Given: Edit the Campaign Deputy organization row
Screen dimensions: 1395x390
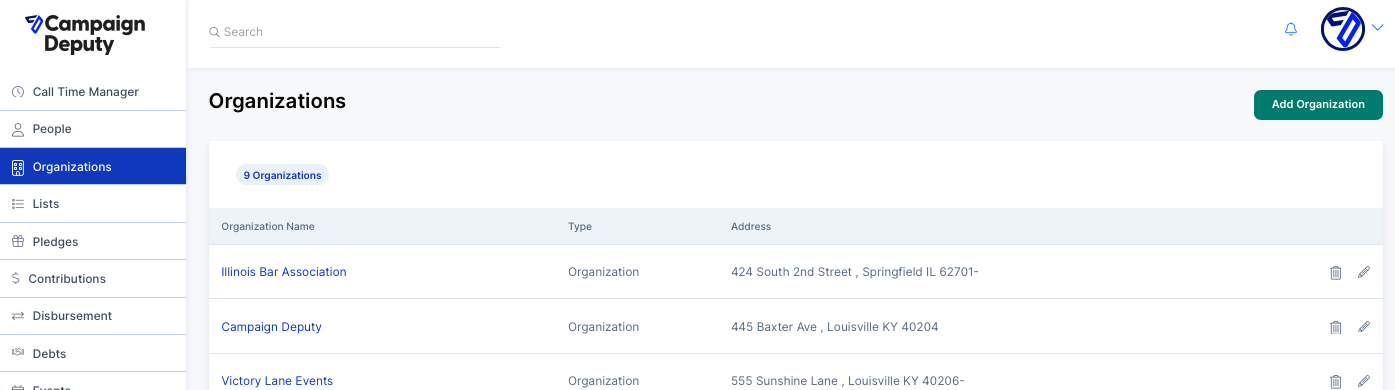Looking at the screenshot, I should click(1364, 327).
